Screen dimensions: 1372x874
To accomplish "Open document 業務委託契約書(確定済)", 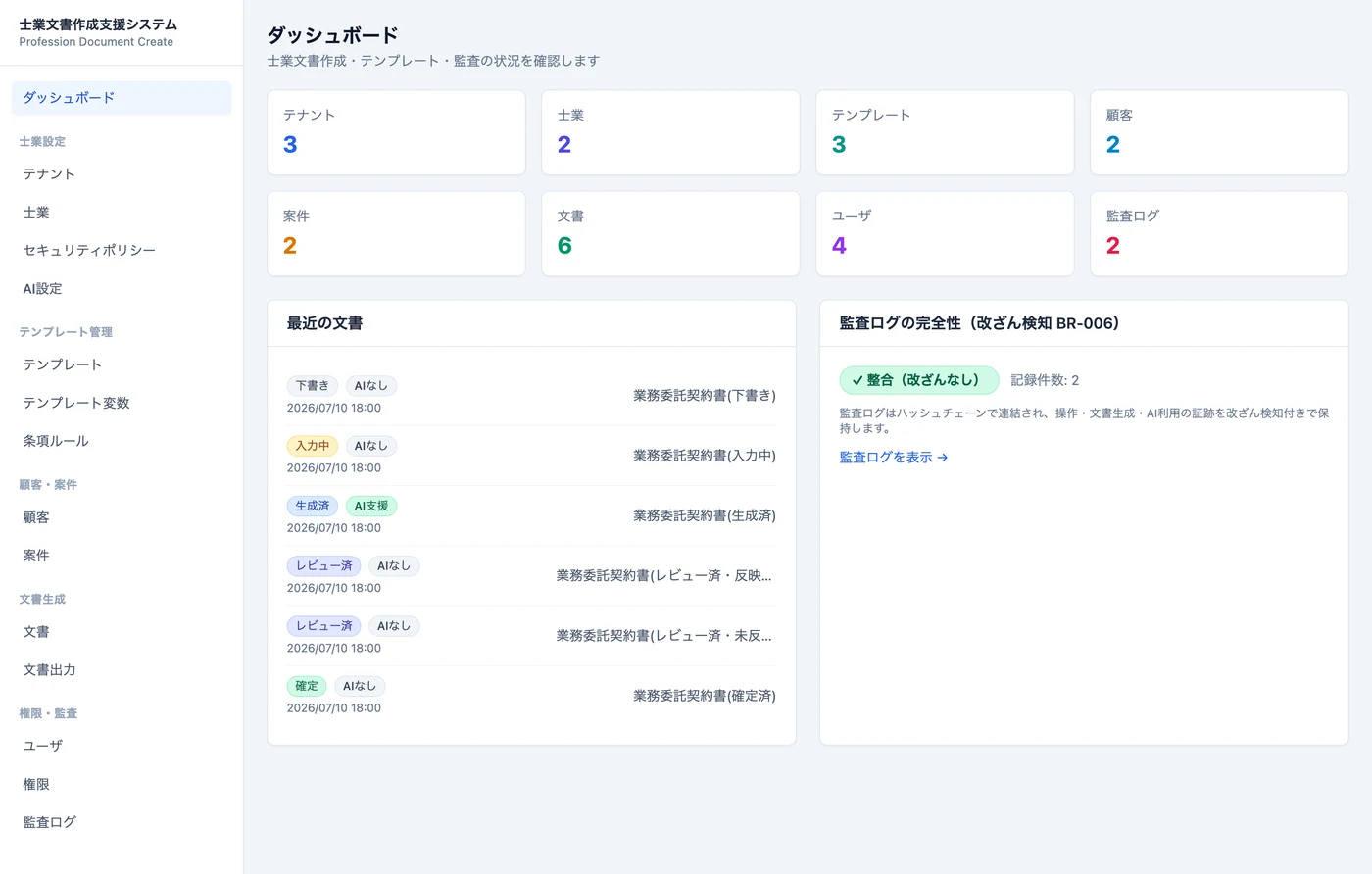I will pos(705,696).
